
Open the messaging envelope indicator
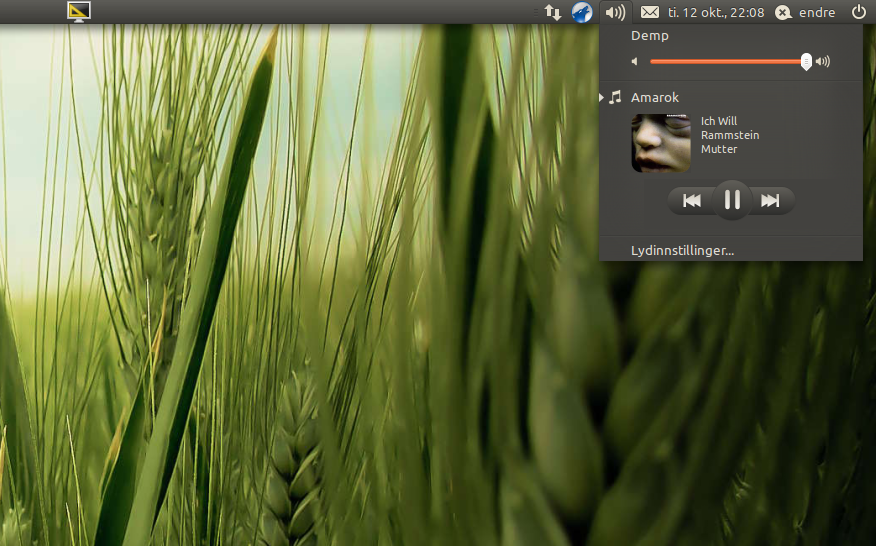pos(649,12)
